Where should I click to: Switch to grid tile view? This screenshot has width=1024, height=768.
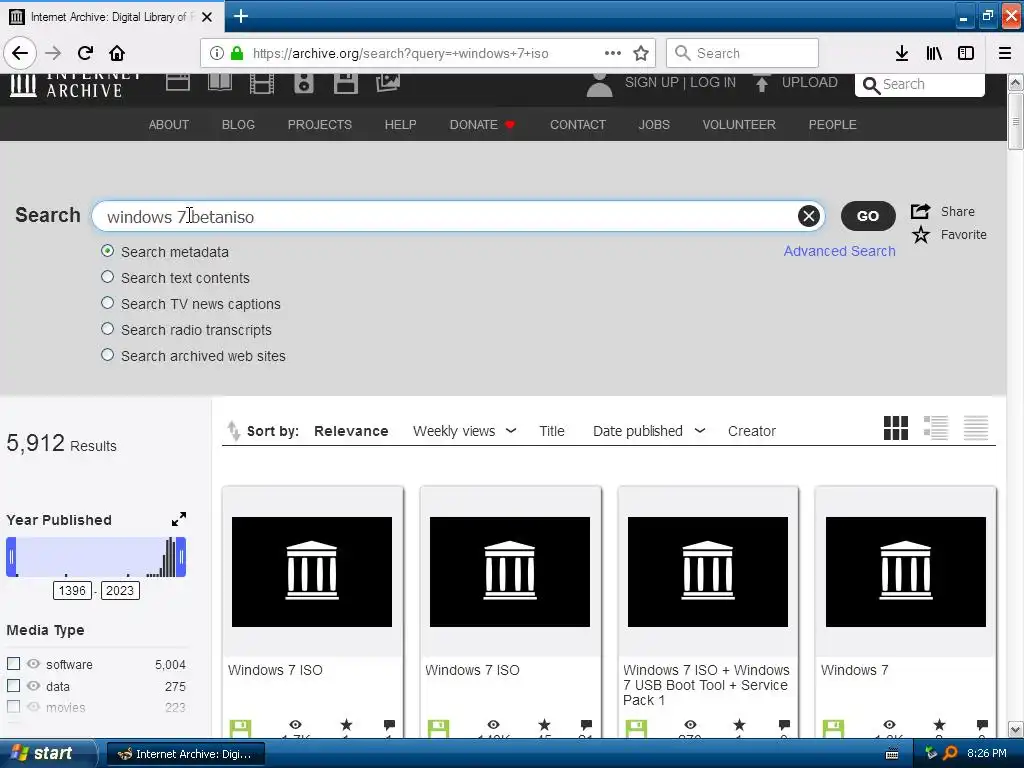tap(895, 428)
